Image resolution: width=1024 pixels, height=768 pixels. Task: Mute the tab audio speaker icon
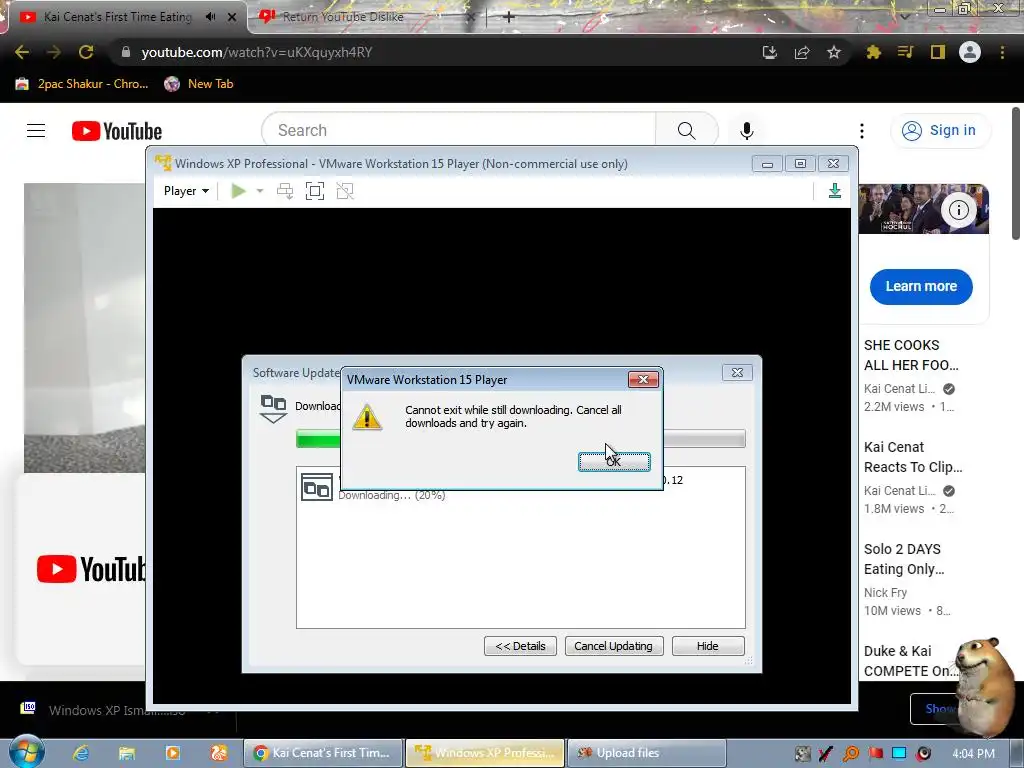pos(210,17)
